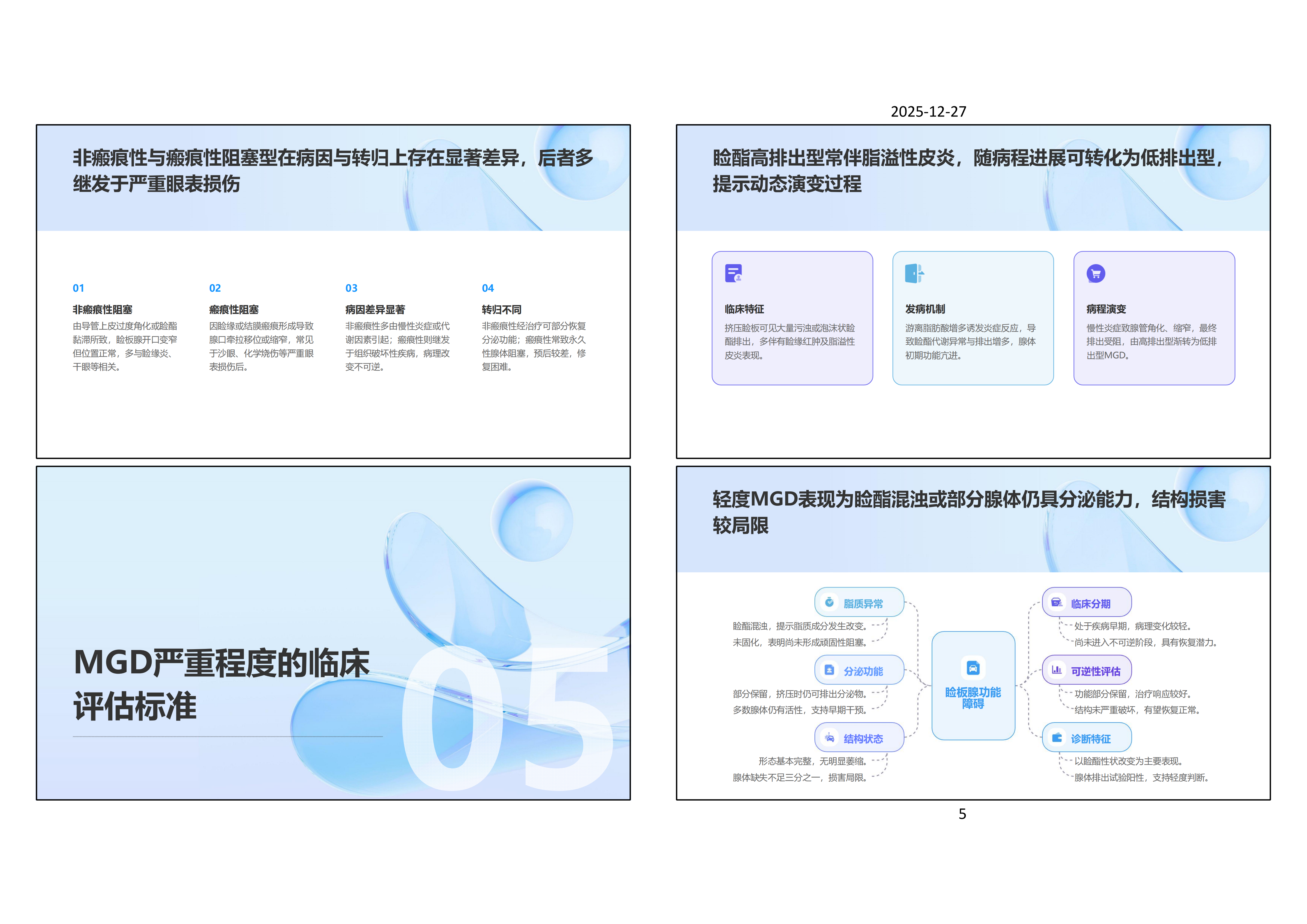This screenshot has height=924, width=1307.
Task: Click the stopwatch icon beside 脂质异常
Action: (829, 602)
